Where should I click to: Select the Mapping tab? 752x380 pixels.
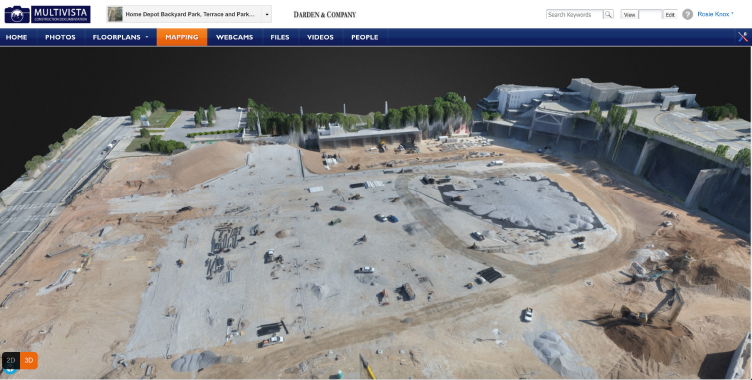point(182,37)
